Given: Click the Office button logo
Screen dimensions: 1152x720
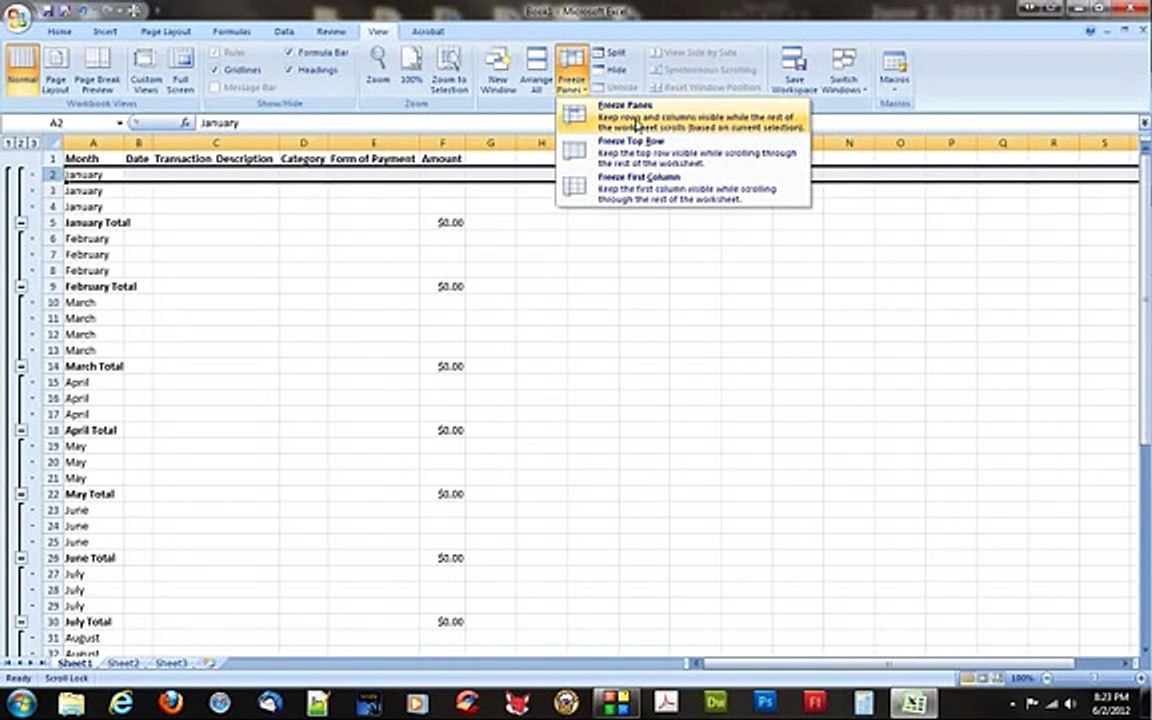Looking at the screenshot, I should point(16,18).
